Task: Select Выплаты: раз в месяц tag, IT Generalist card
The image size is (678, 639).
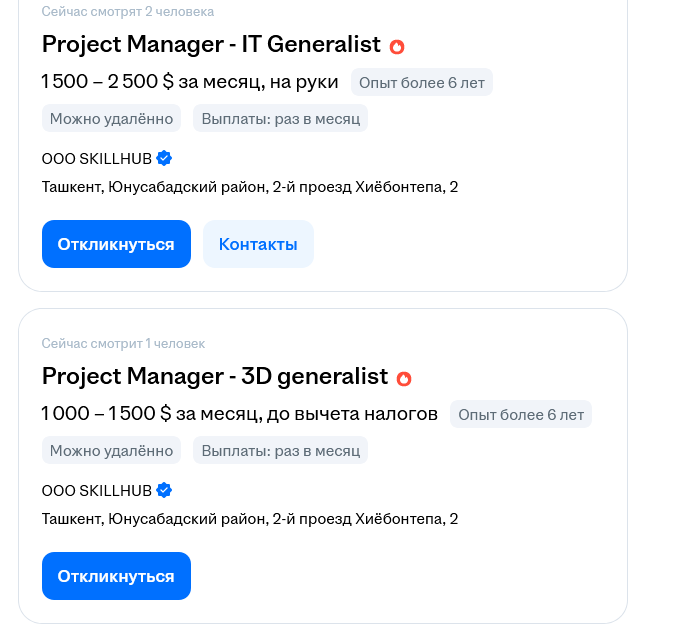Action: point(280,118)
